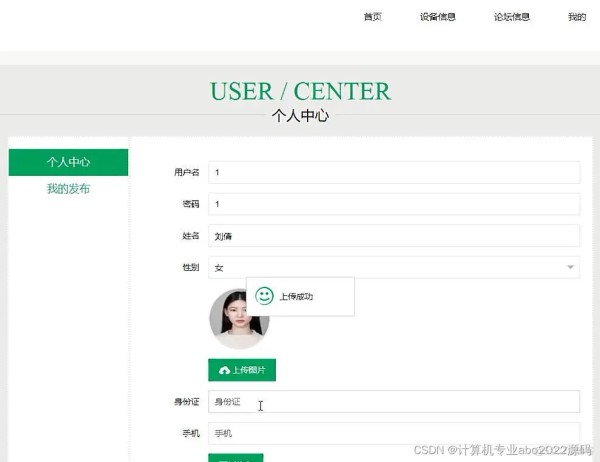Viewport: 600px width, 462px height.
Task: Click the green button below the phone field
Action: [236, 458]
